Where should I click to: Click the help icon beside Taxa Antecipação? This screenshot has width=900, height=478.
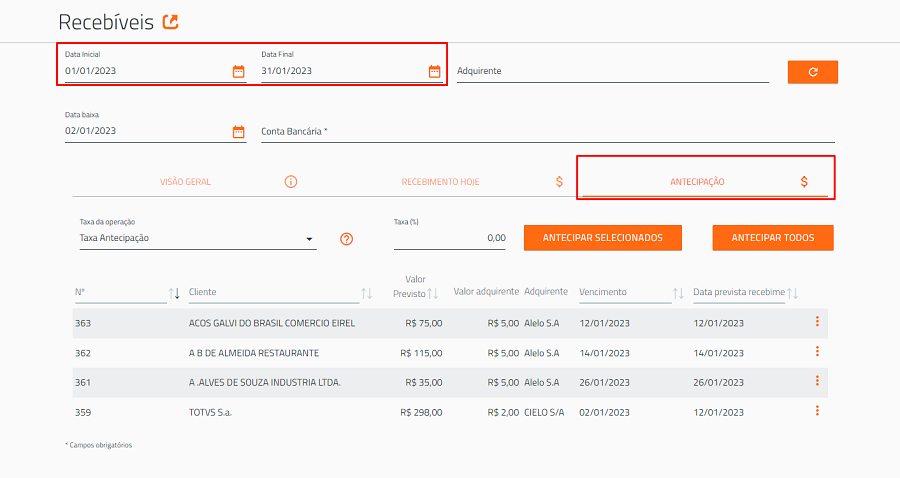(x=346, y=239)
